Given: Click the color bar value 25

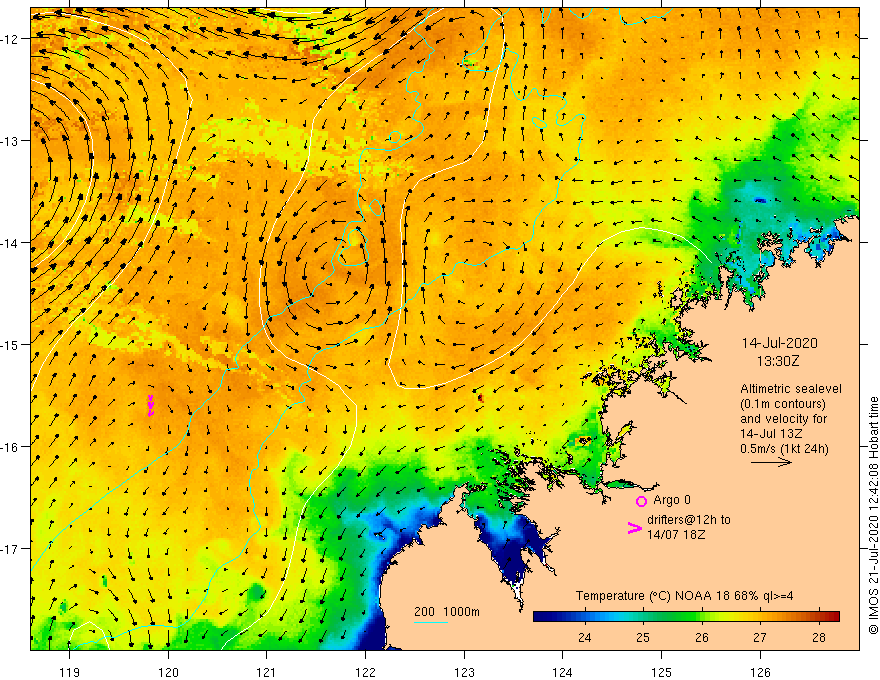Looking at the screenshot, I should [643, 638].
